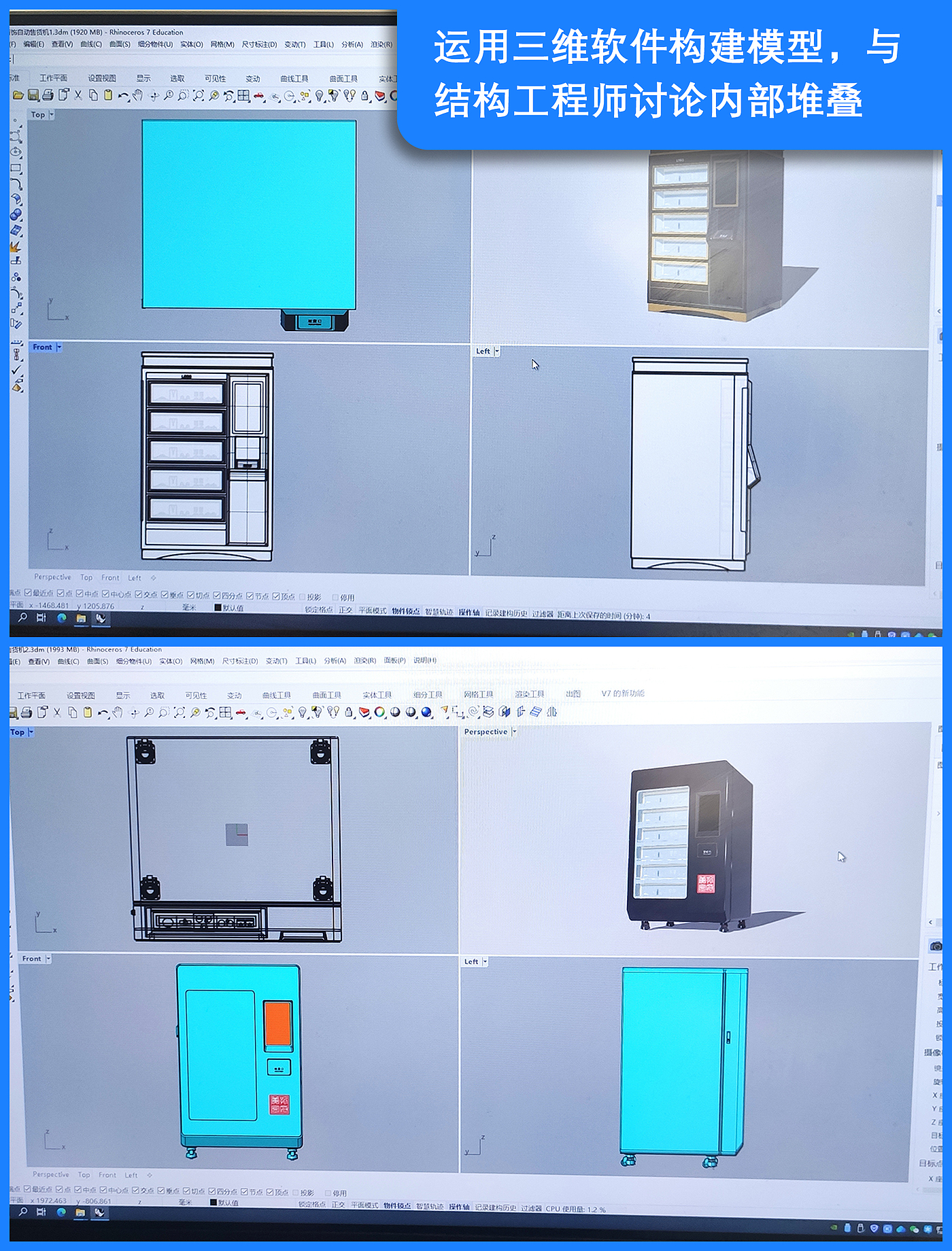The height and width of the screenshot is (1251, 952).
Task: Toggle the 交点 osnap checkbox in the 1.3dm window
Action: (x=139, y=594)
